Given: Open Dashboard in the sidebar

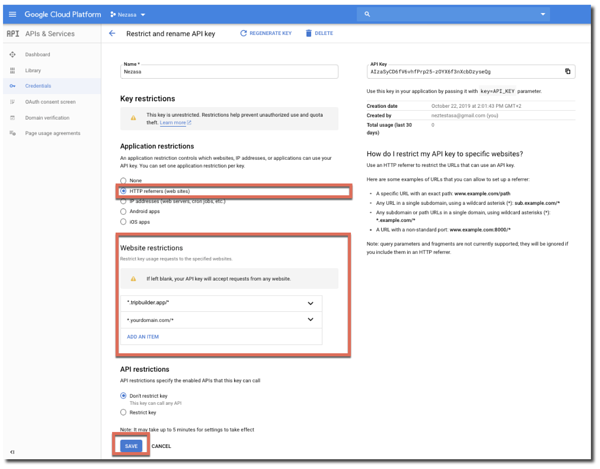Looking at the screenshot, I should (x=38, y=54).
